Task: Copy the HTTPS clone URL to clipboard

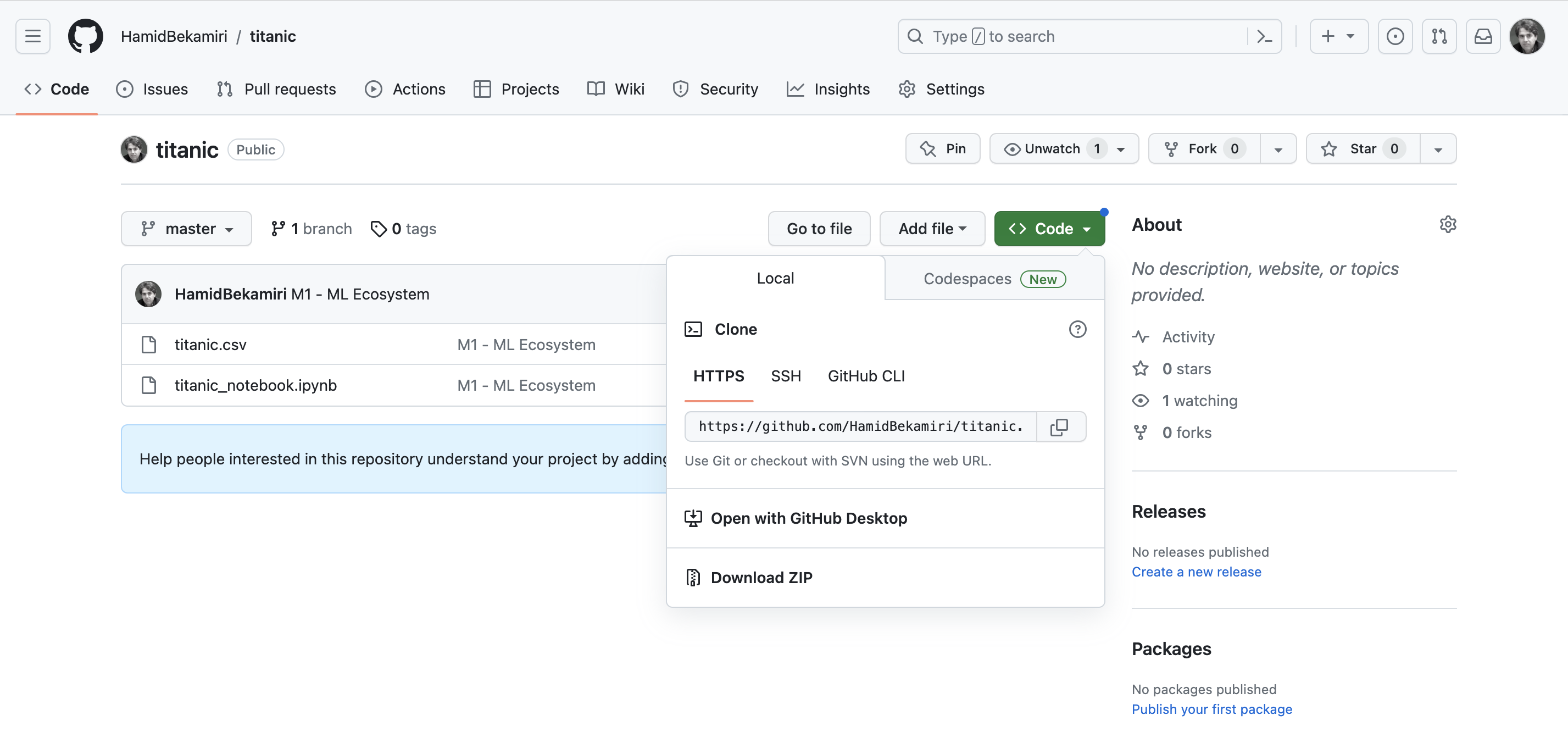Action: (1060, 427)
